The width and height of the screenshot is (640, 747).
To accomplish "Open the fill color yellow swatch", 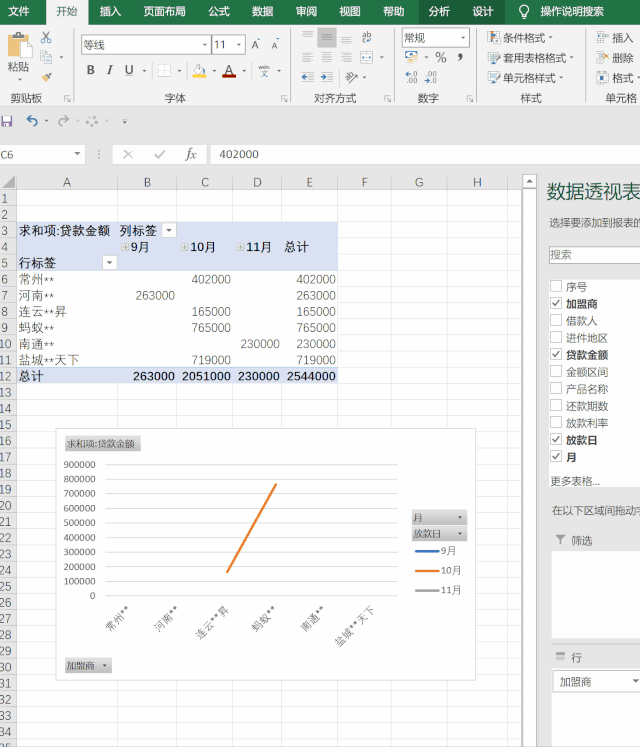I will [199, 71].
